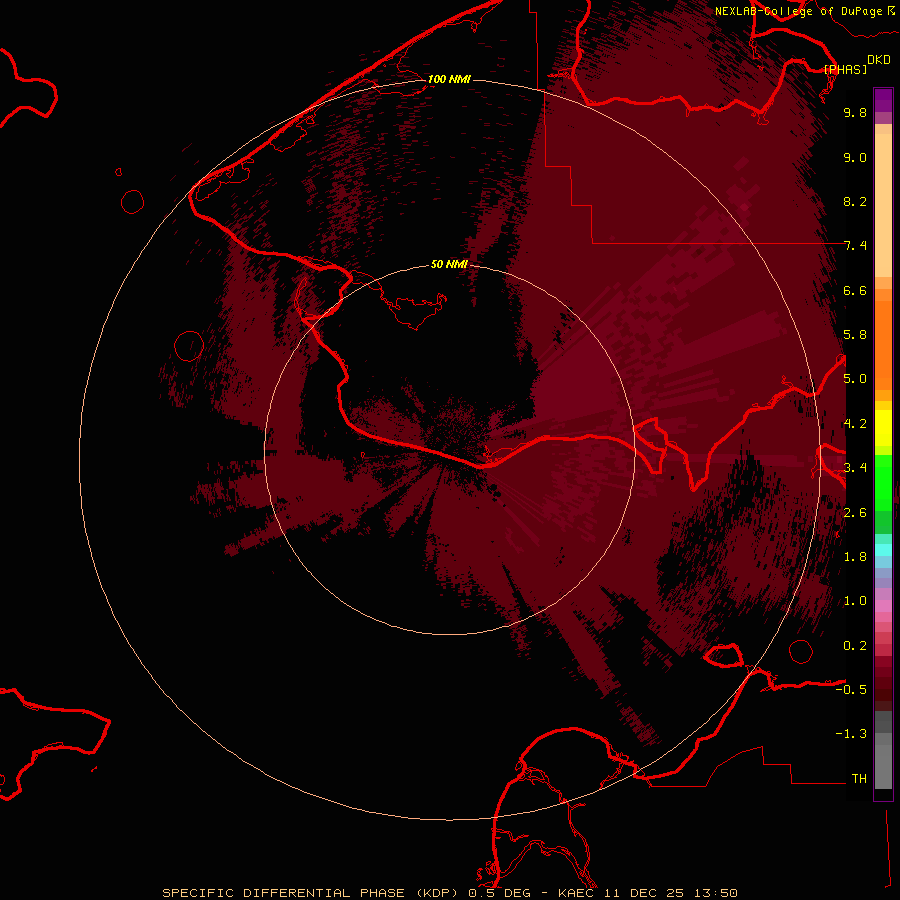Viewport: 900px width, 900px height.
Task: Click the gray bottom segment of color bar
Action: 883,766
